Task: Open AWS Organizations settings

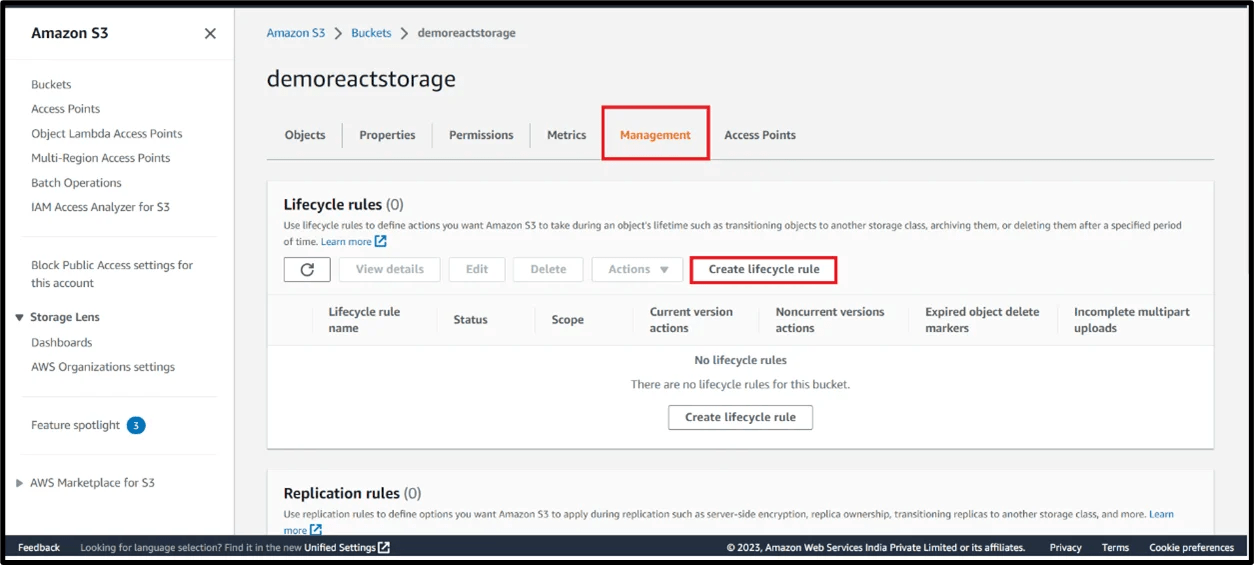Action: click(x=103, y=367)
